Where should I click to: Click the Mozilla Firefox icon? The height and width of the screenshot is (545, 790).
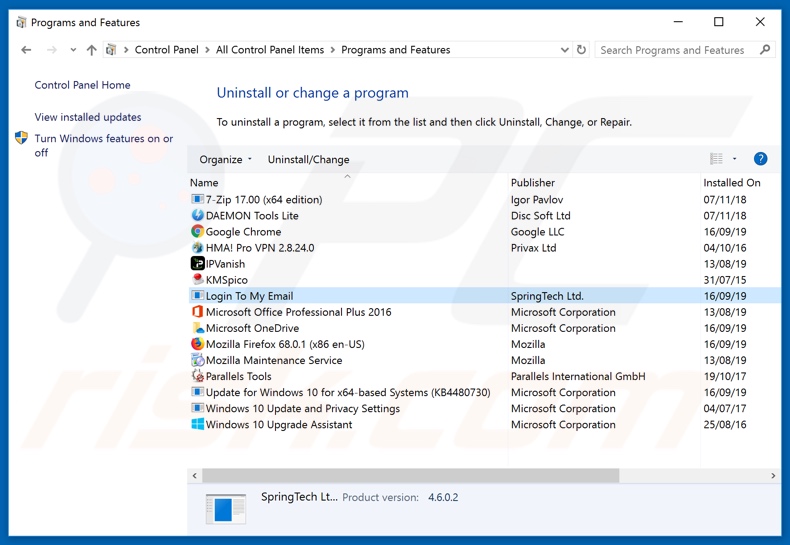(x=198, y=344)
